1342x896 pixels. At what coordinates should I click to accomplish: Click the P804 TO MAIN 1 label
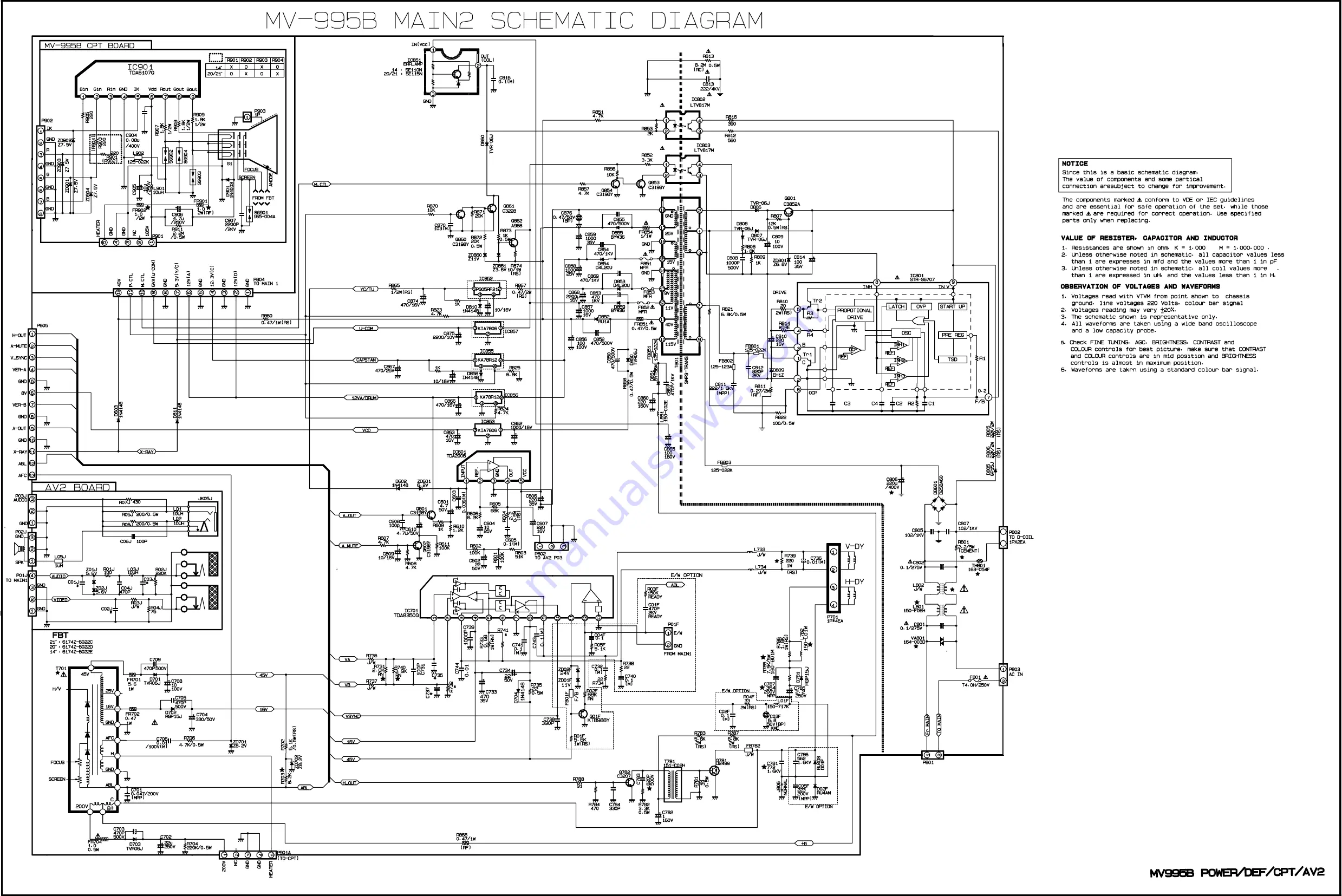tap(266, 282)
